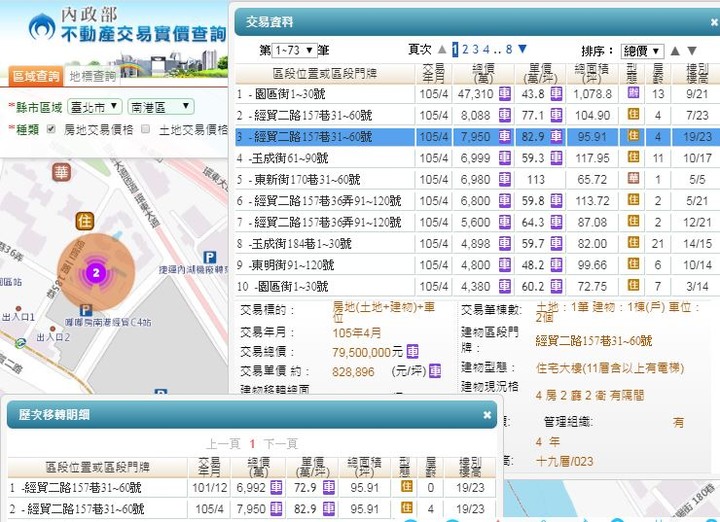
Task: Click the 華 marker on the map
Action: click(x=61, y=172)
